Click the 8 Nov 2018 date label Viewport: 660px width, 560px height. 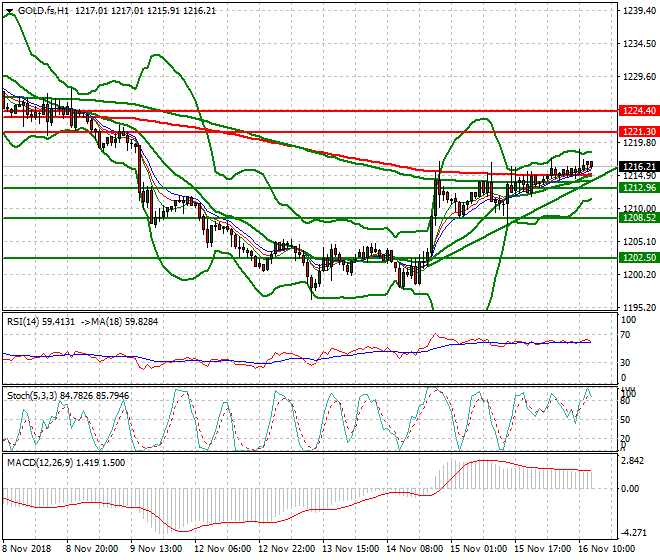(x=27, y=548)
